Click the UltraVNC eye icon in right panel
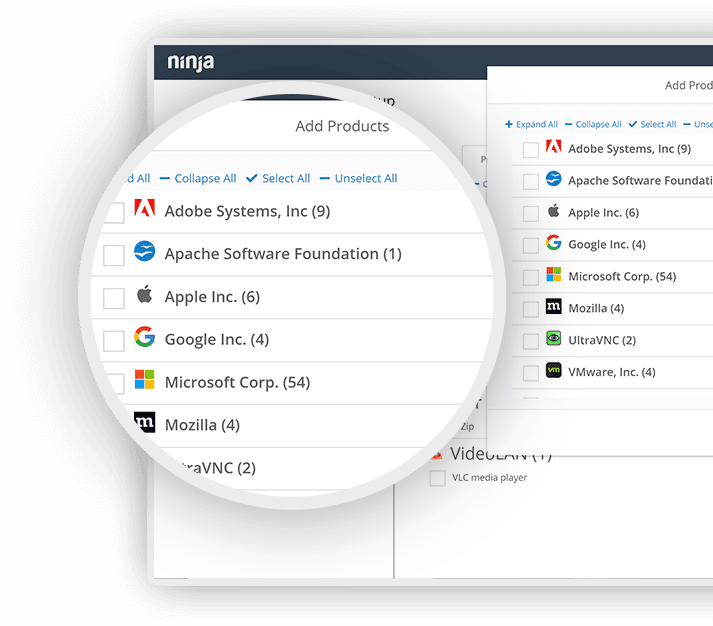The width and height of the screenshot is (713, 626). pos(554,339)
